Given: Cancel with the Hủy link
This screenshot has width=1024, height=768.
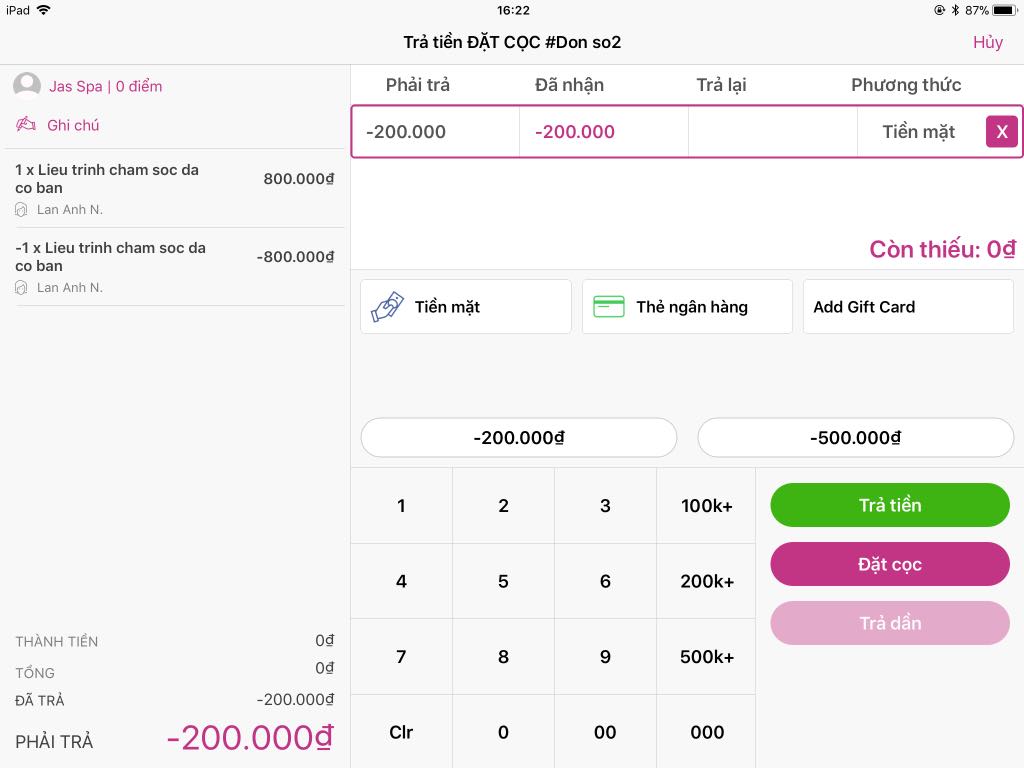Looking at the screenshot, I should 987,42.
